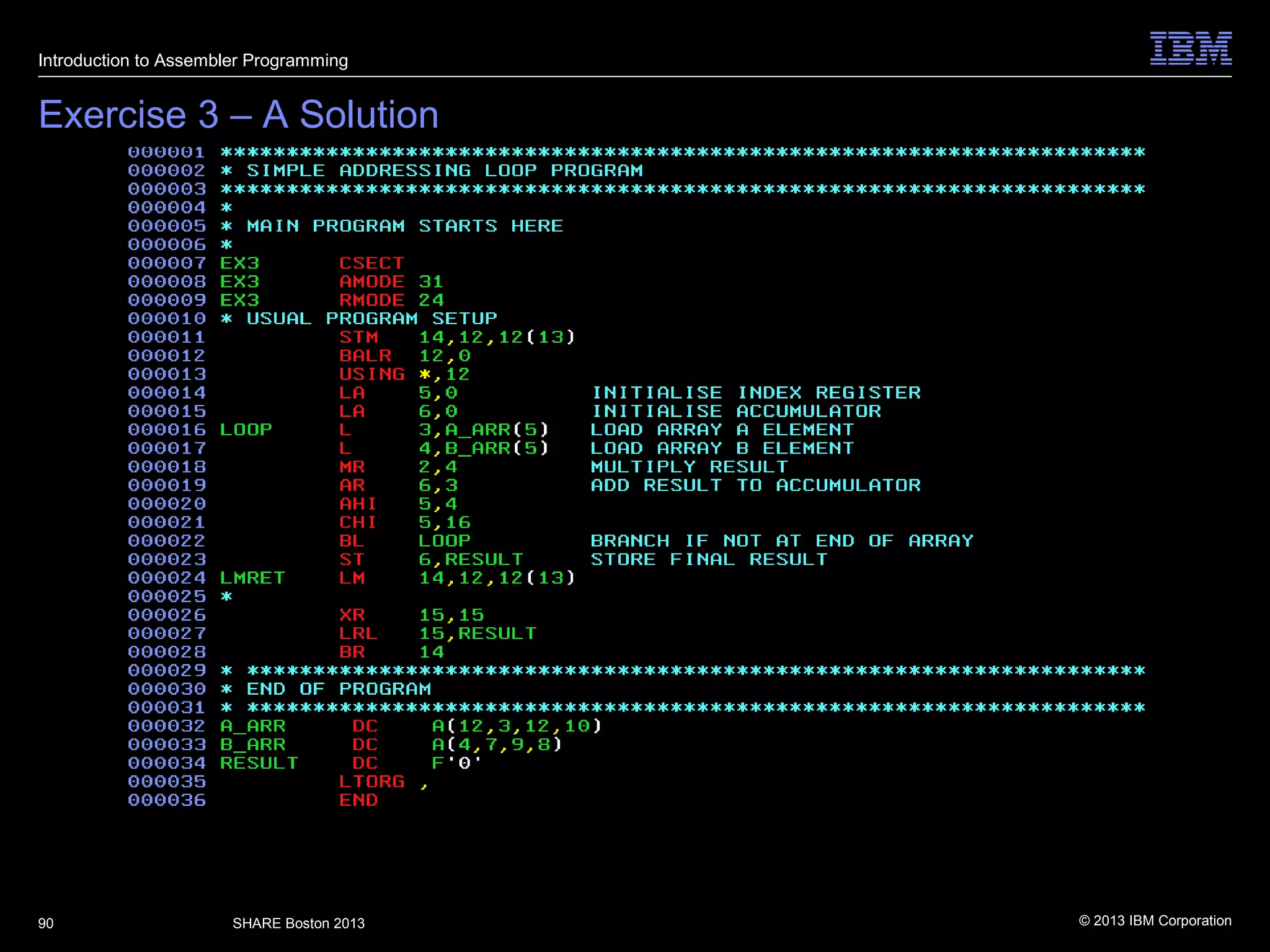
Task: Click the CHI instruction
Action: coord(358,522)
